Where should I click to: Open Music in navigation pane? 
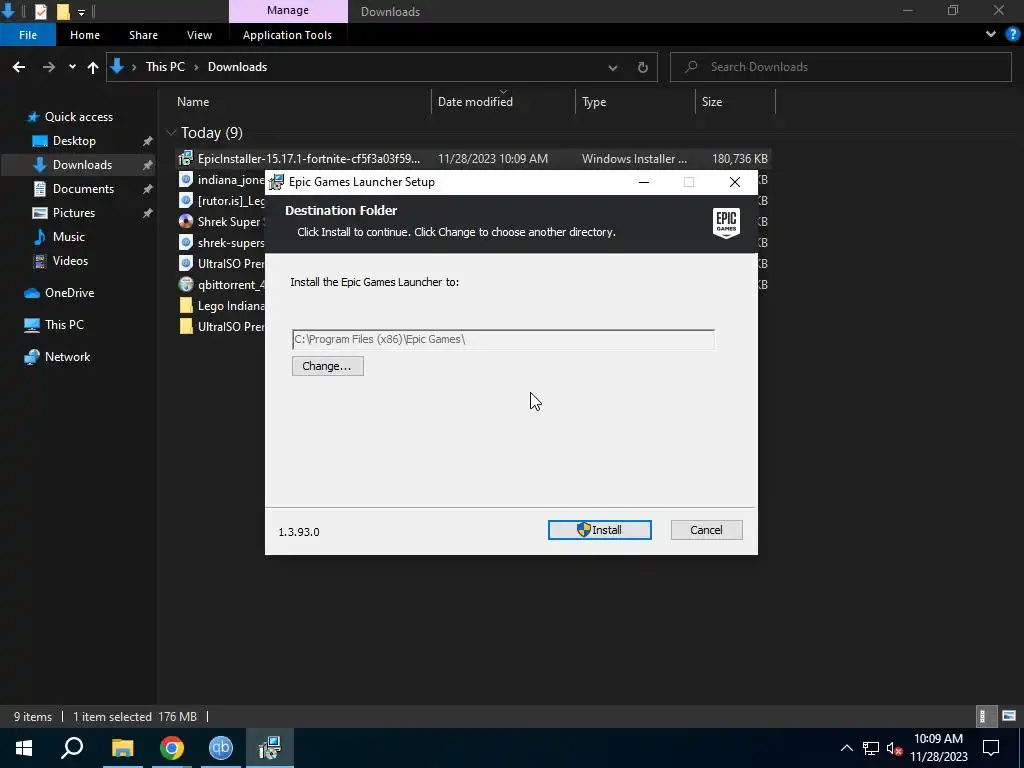point(69,237)
